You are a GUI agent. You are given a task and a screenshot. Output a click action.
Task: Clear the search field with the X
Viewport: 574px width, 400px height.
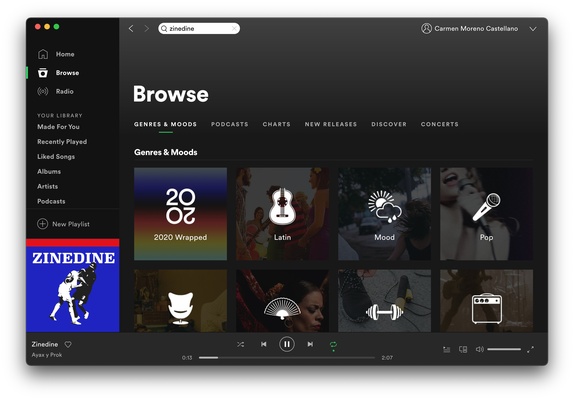[x=234, y=29]
